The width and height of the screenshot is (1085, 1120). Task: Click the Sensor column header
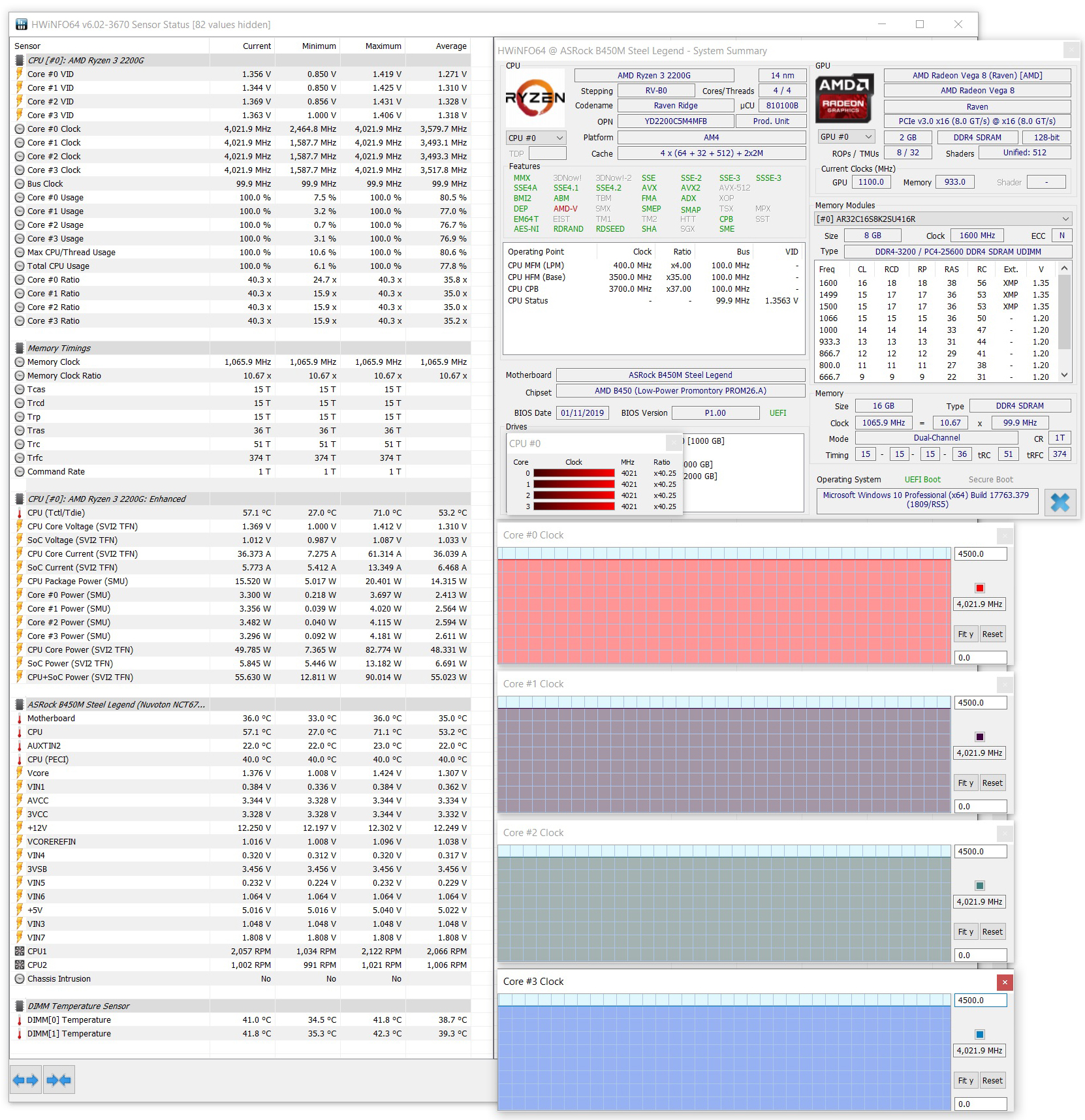coord(110,46)
